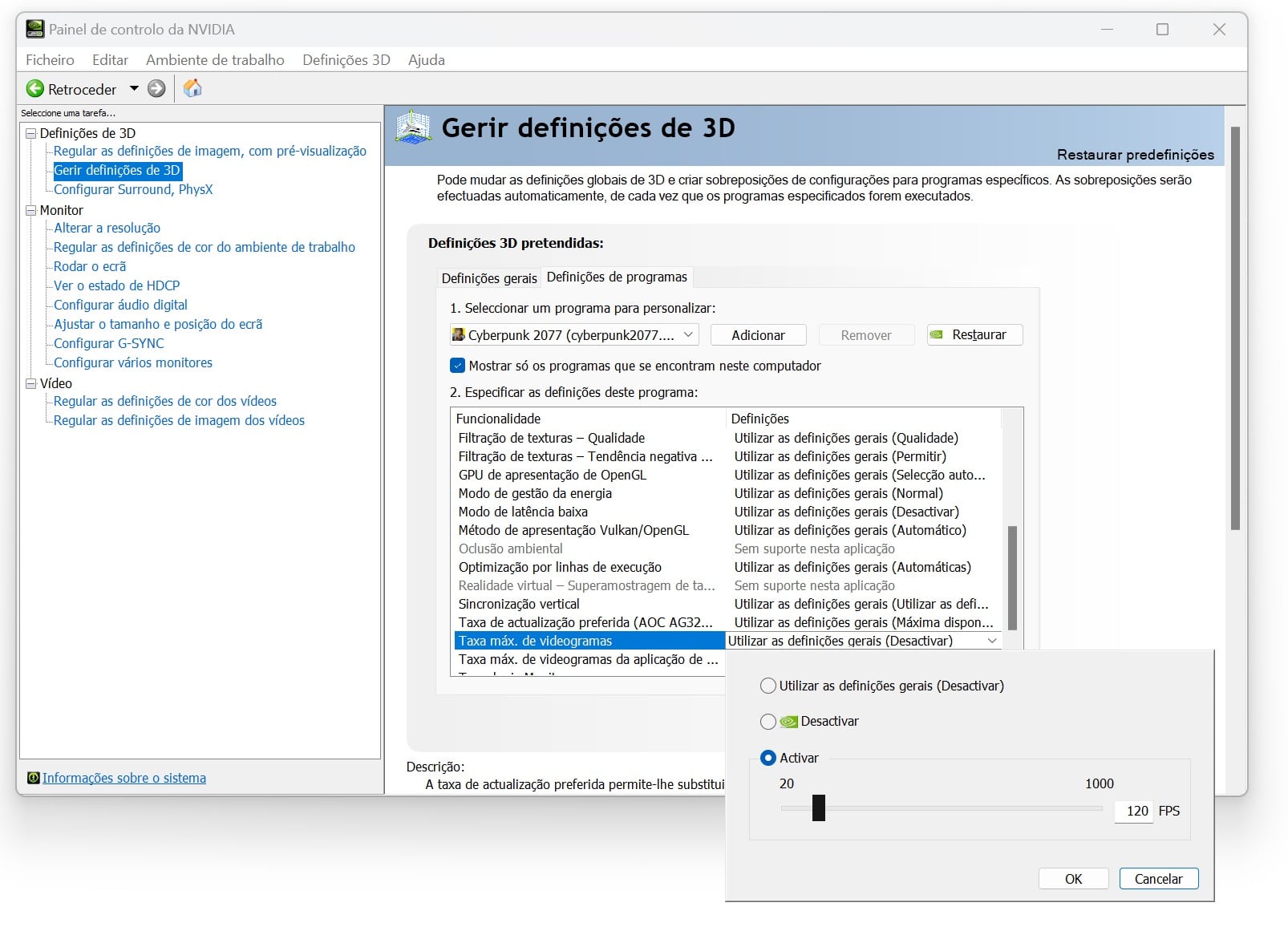Open Ajustar o tamanho e posição do ecrã
This screenshot has height=927, width=1288.
point(158,324)
